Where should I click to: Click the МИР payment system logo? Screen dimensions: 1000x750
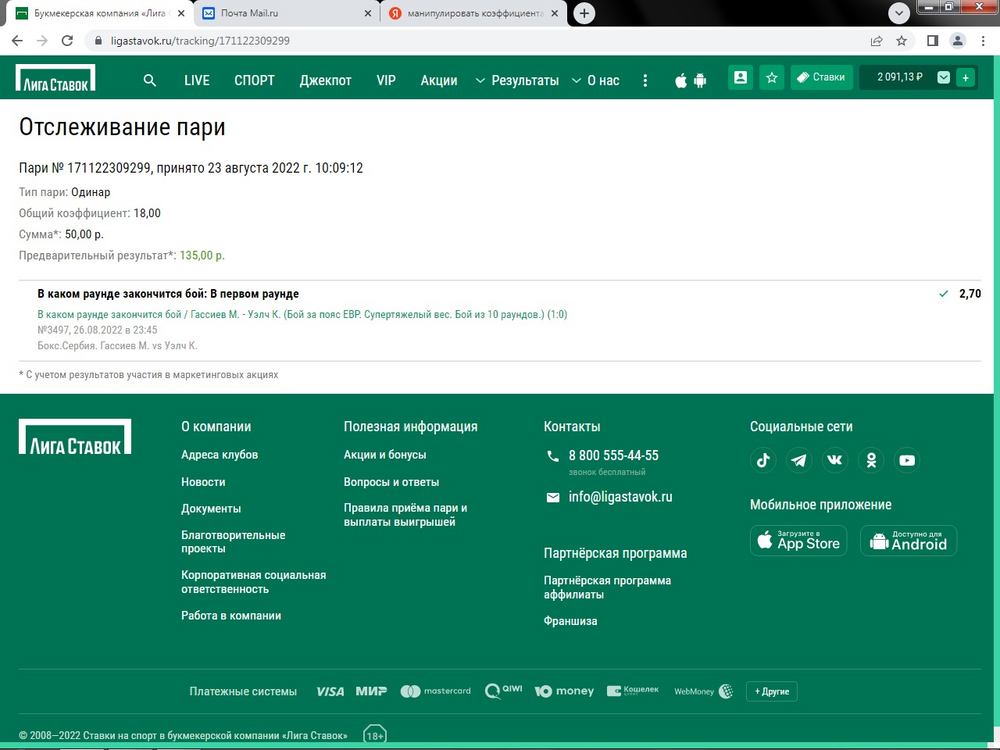[x=371, y=691]
